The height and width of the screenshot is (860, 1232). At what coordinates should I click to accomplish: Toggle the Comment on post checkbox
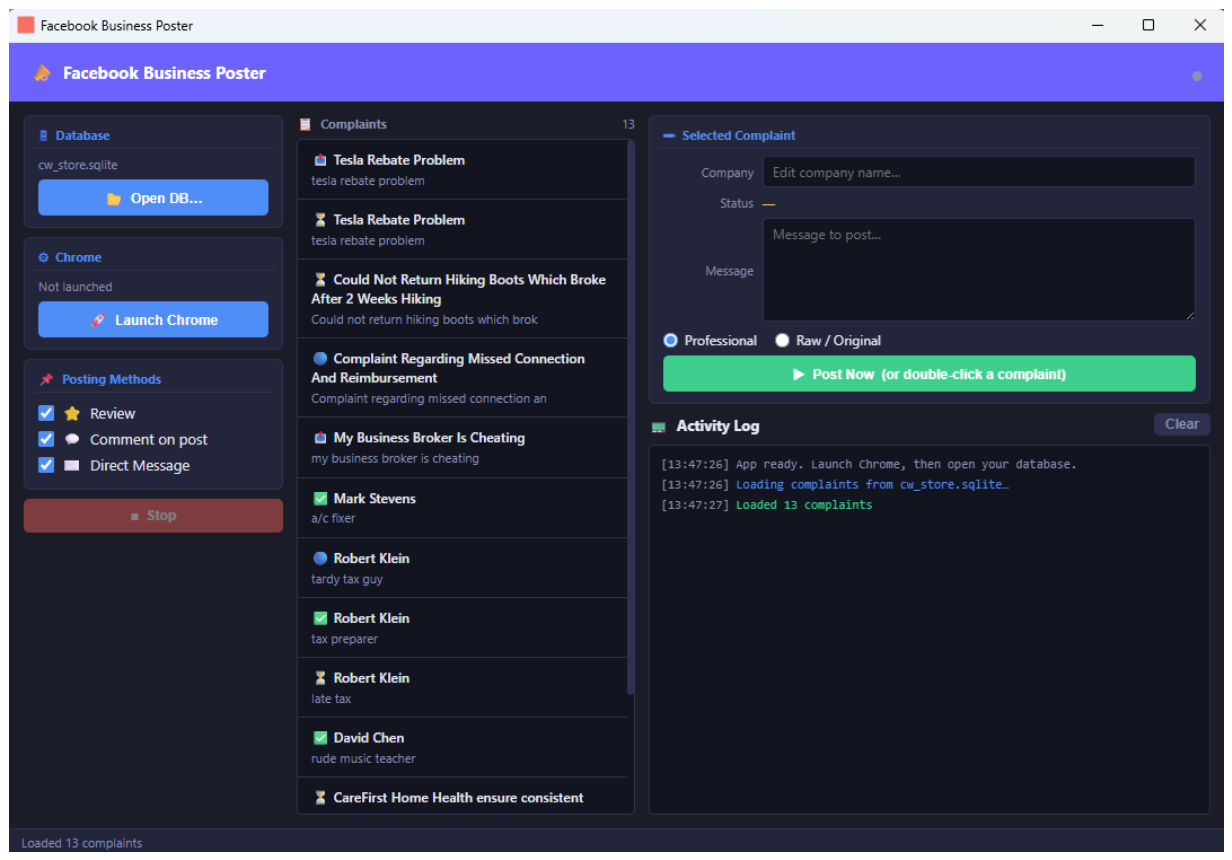46,439
